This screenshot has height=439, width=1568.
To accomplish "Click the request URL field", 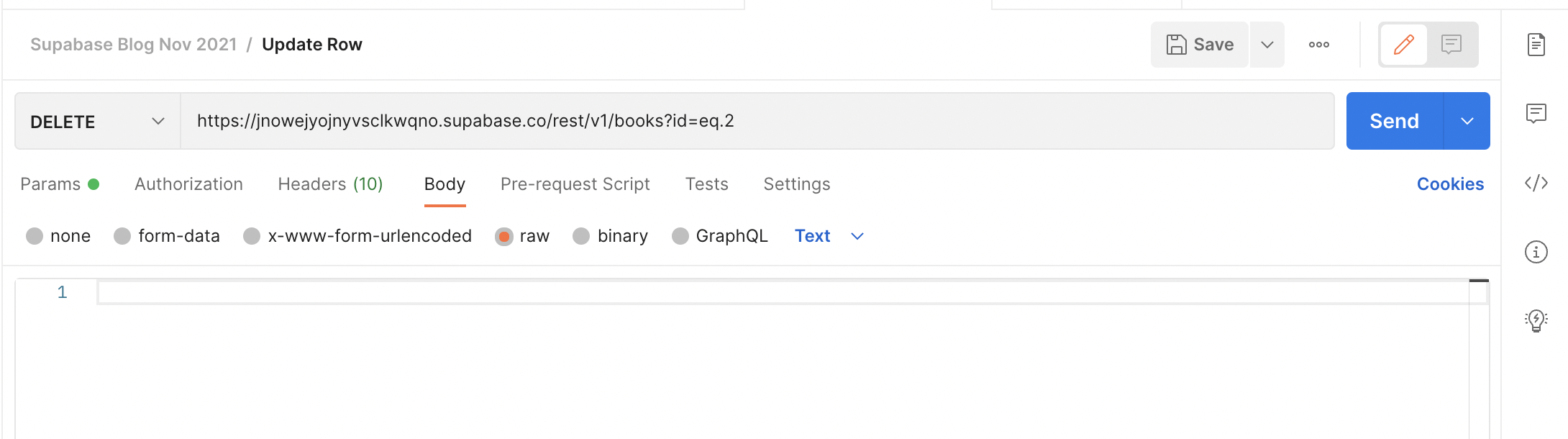I will [757, 121].
